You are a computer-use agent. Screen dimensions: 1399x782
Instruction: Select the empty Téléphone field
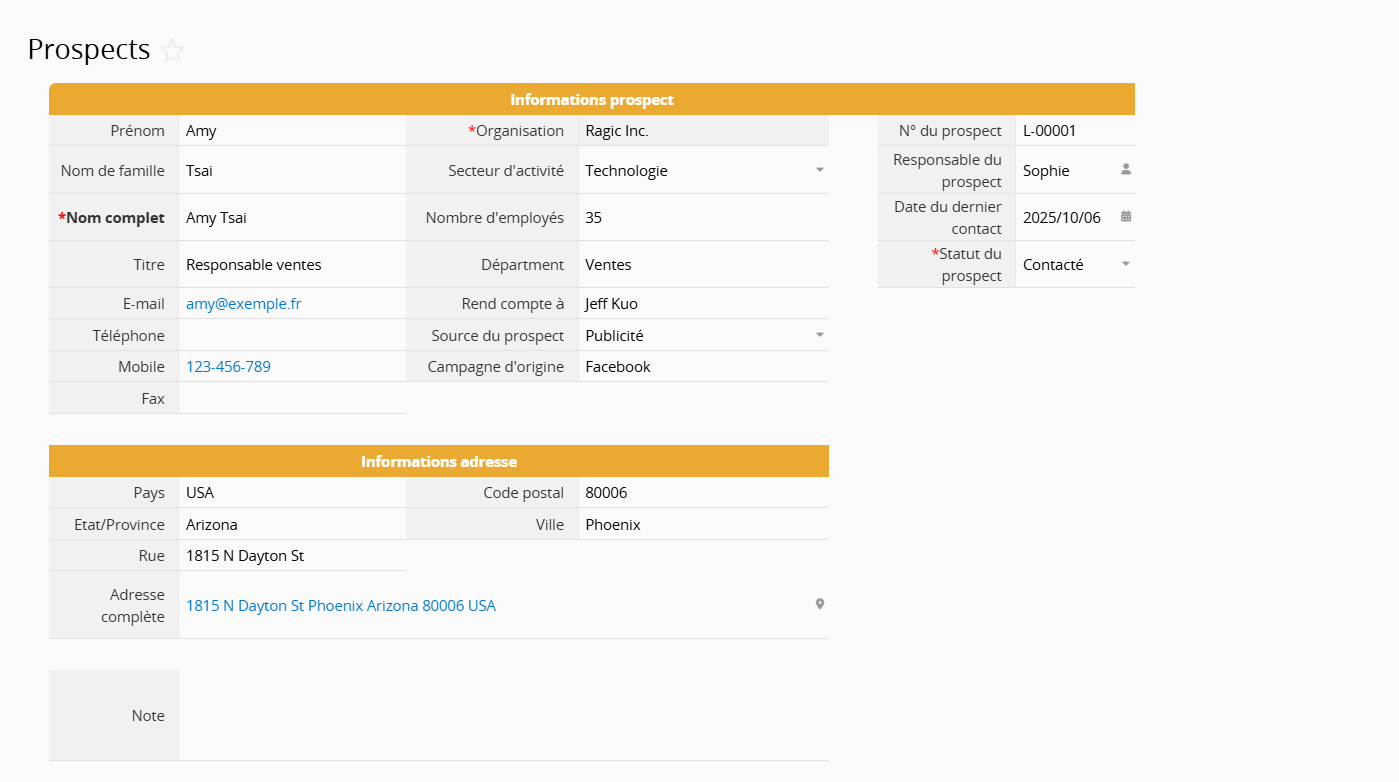click(x=291, y=336)
